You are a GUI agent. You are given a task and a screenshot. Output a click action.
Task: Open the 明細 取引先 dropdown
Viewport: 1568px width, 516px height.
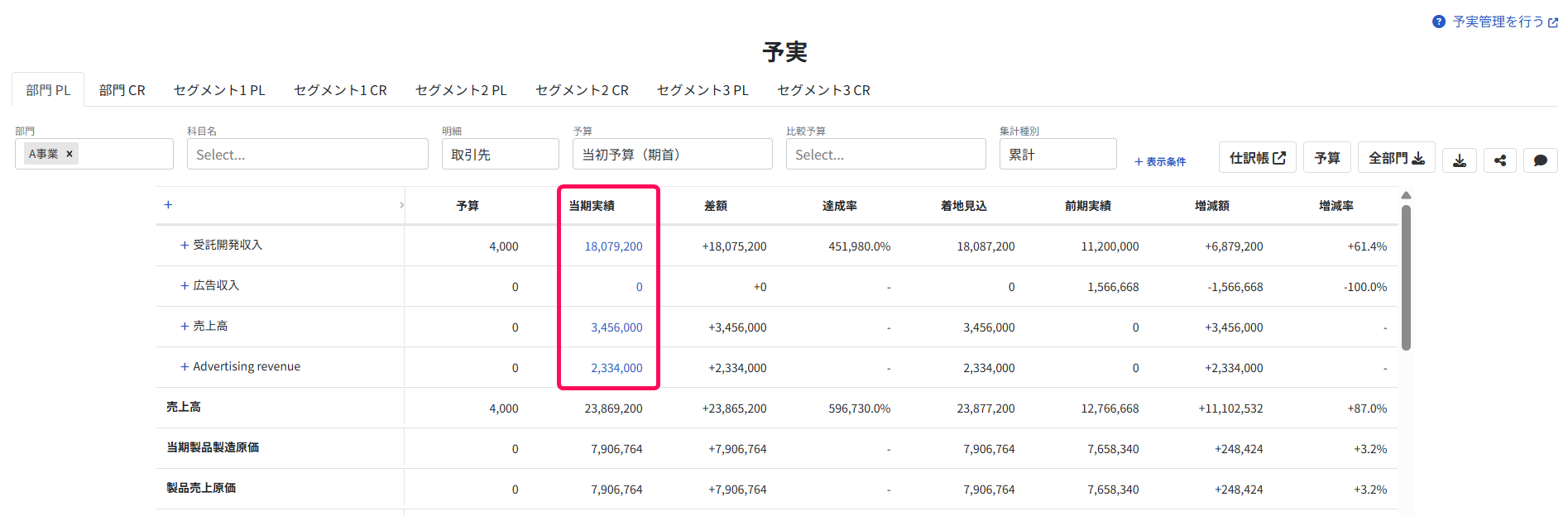point(501,154)
